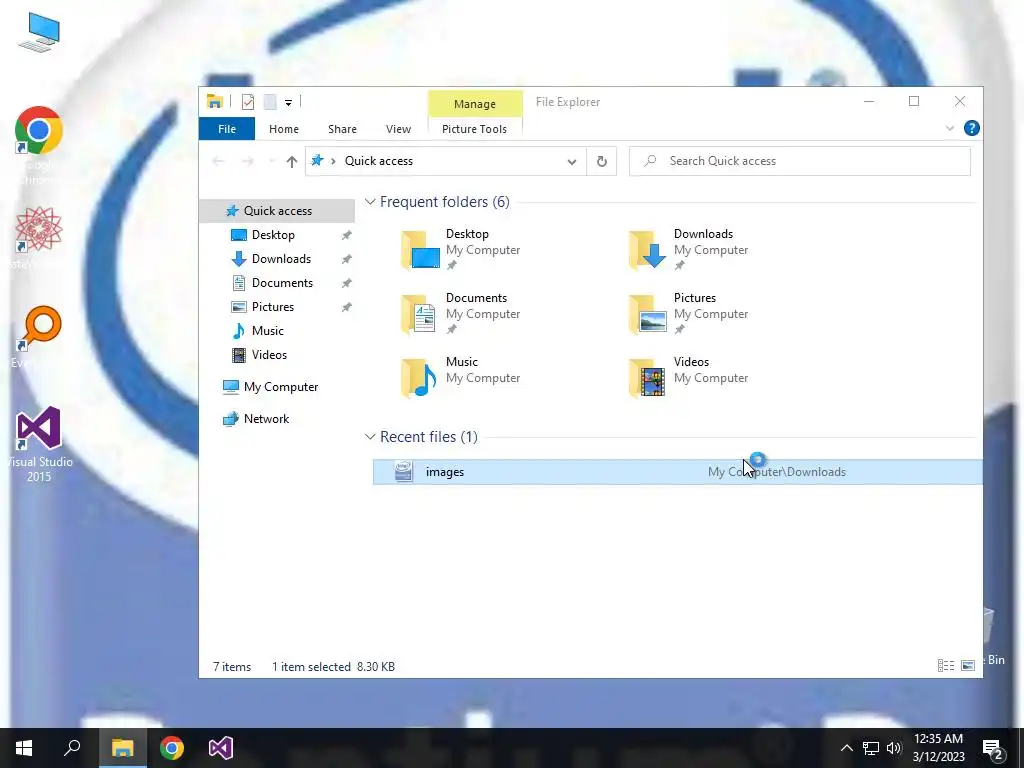
Task: Click the 7 items status text
Action: click(232, 667)
